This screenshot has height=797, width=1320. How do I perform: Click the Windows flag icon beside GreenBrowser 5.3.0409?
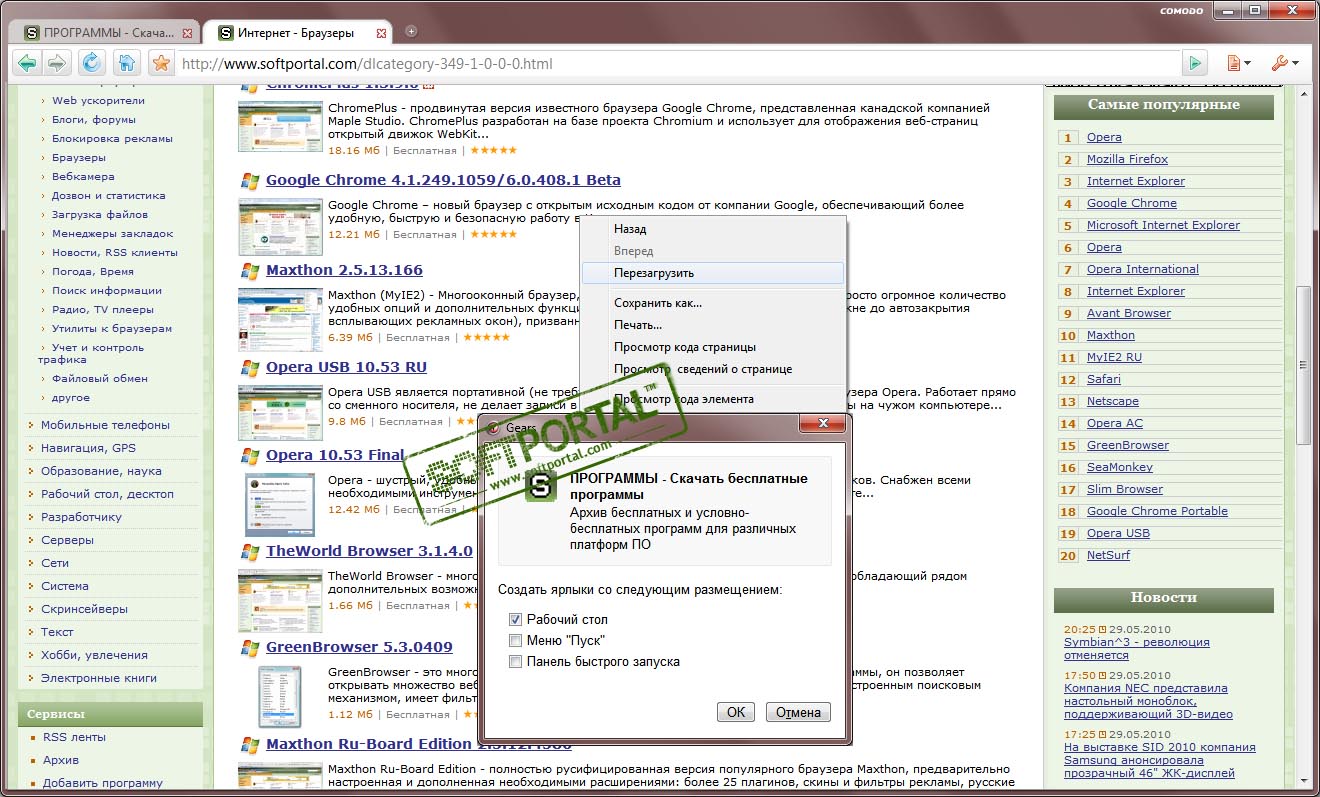250,648
